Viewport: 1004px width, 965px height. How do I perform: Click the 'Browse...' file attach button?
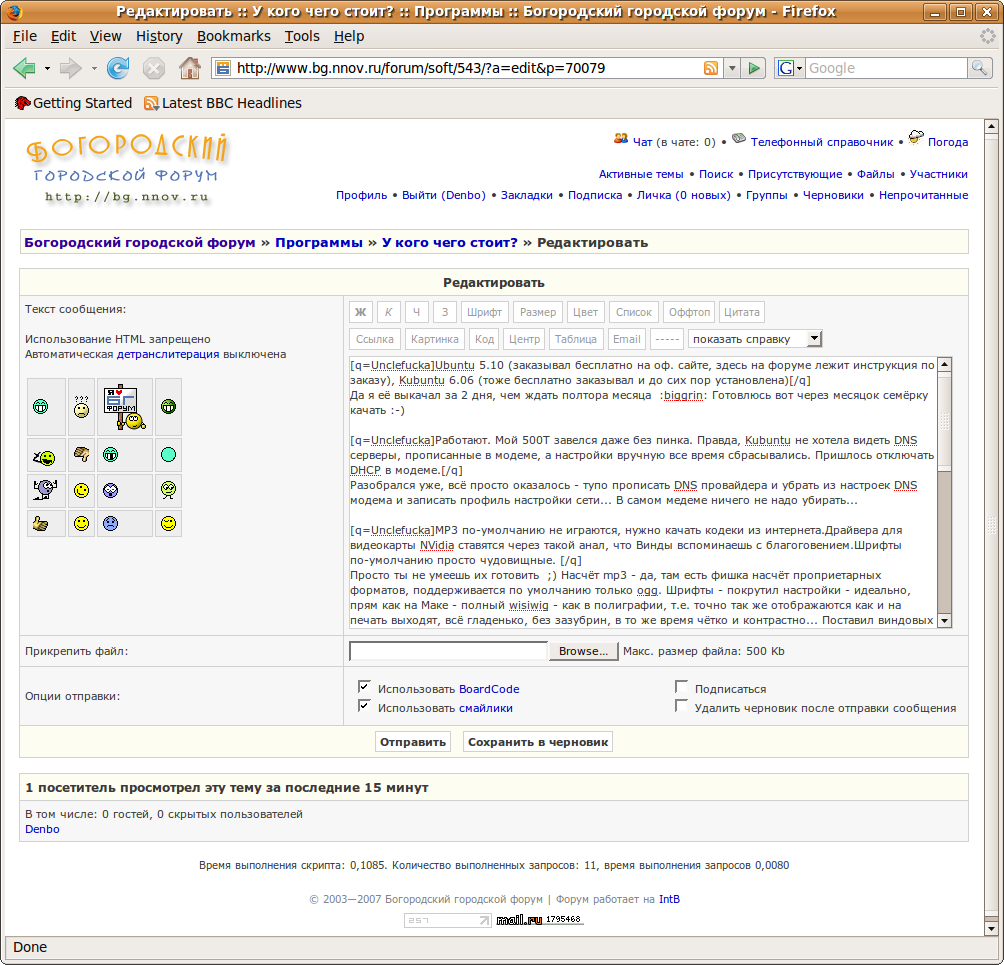[x=583, y=651]
